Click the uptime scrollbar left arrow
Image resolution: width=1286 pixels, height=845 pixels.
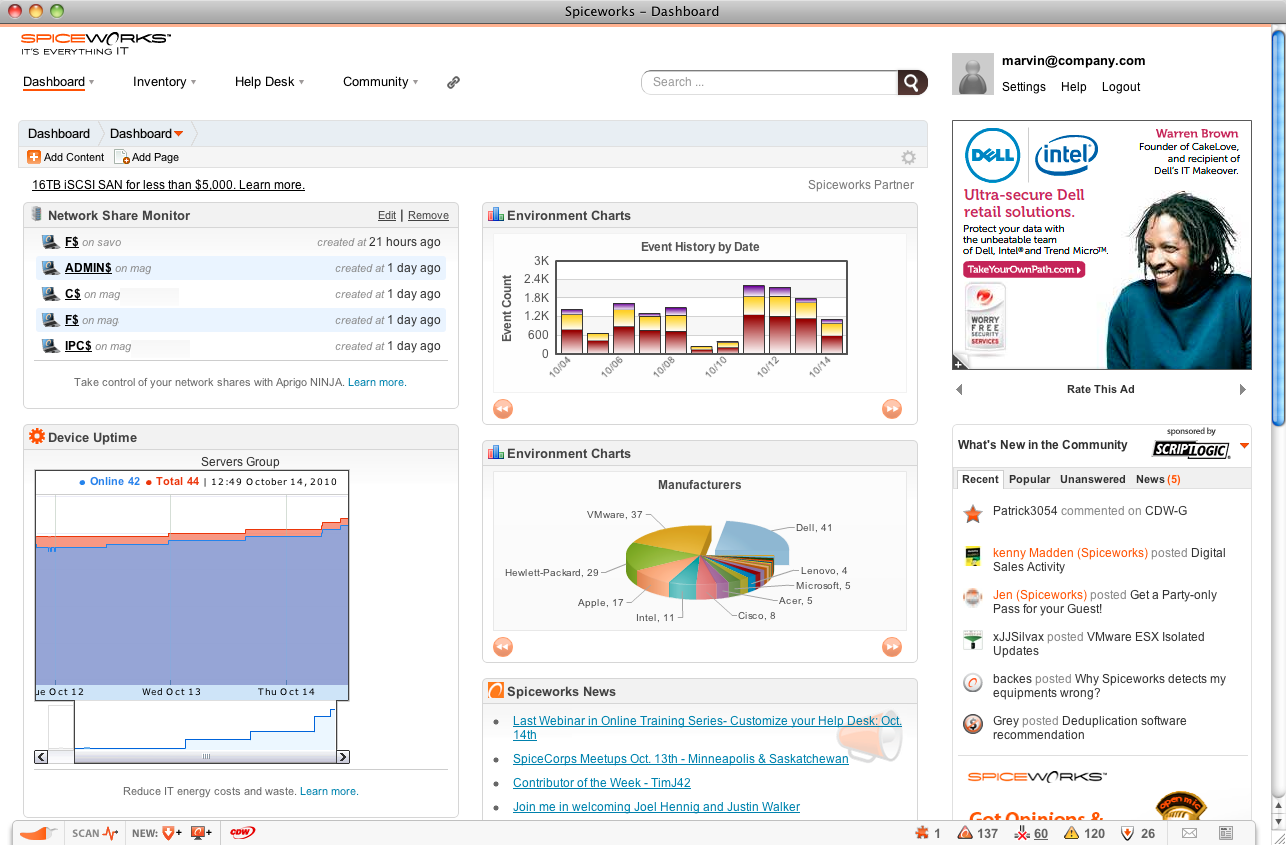pyautogui.click(x=41, y=757)
